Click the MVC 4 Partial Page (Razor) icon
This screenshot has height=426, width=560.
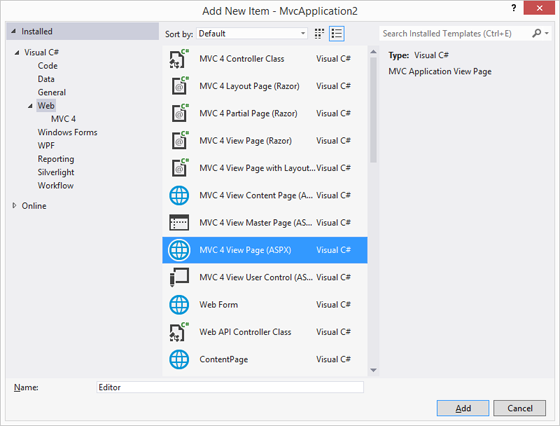[x=179, y=114]
